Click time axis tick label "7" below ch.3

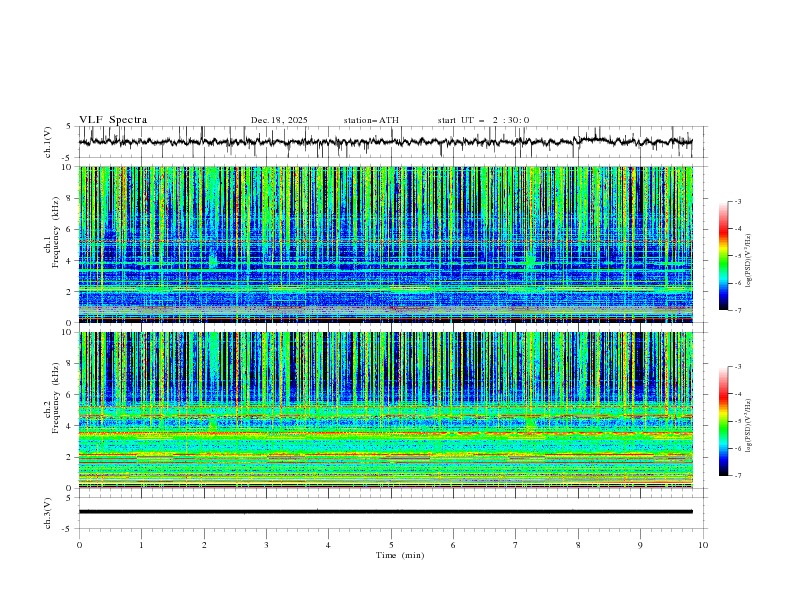point(516,545)
